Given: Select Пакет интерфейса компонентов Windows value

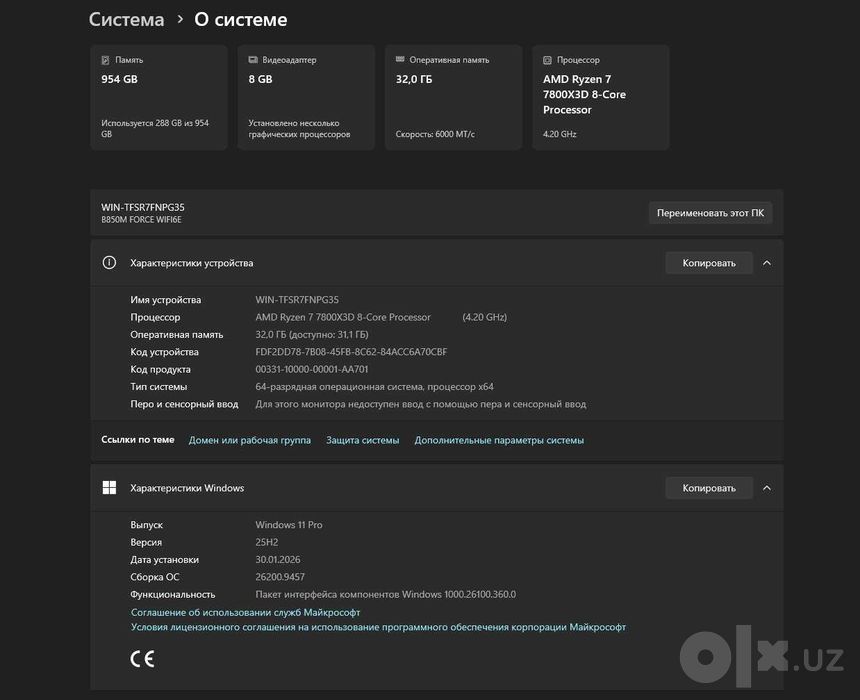Looking at the screenshot, I should point(386,594).
